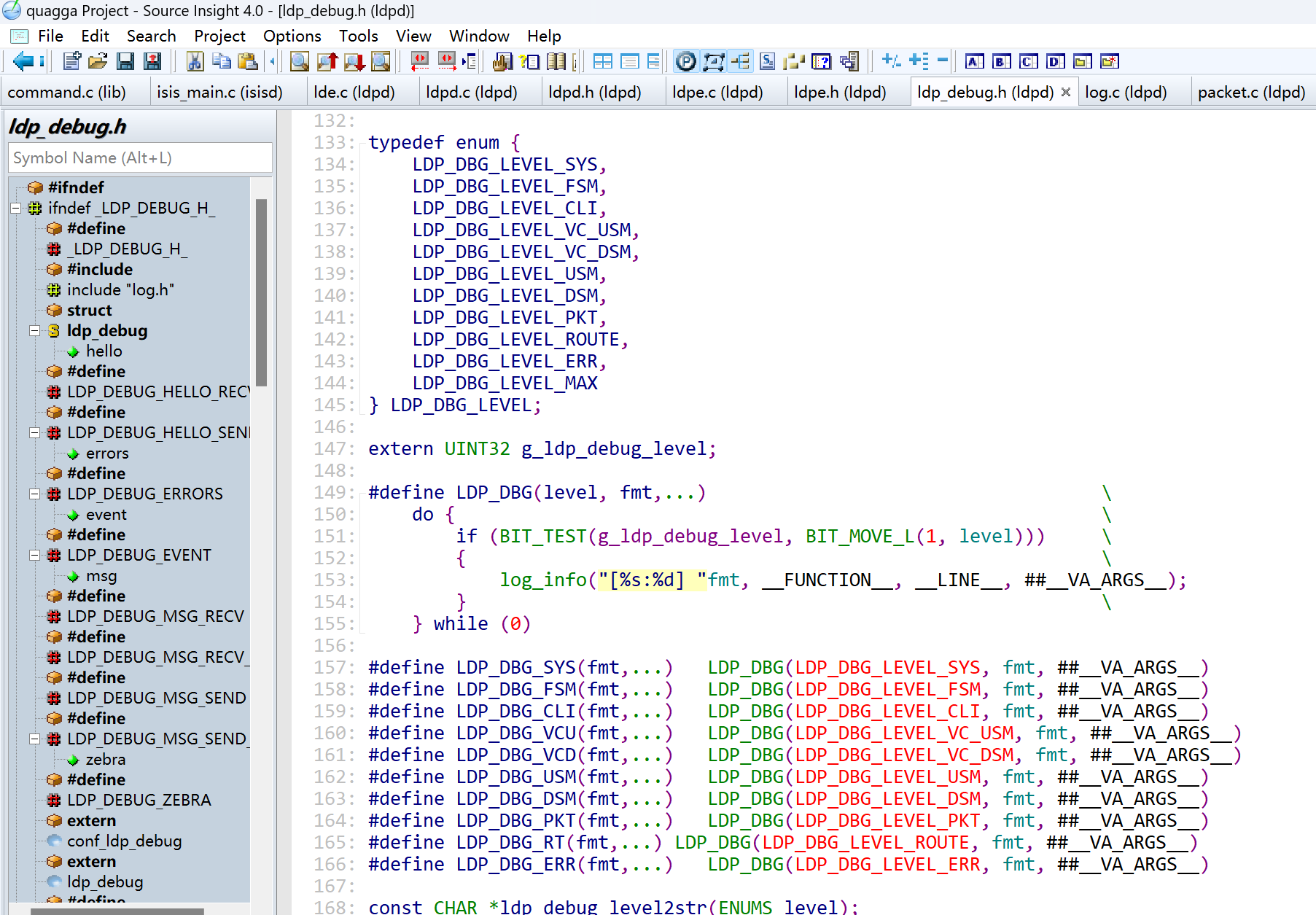Click the log_info call on line 153
1316x915 pixels.
[543, 580]
